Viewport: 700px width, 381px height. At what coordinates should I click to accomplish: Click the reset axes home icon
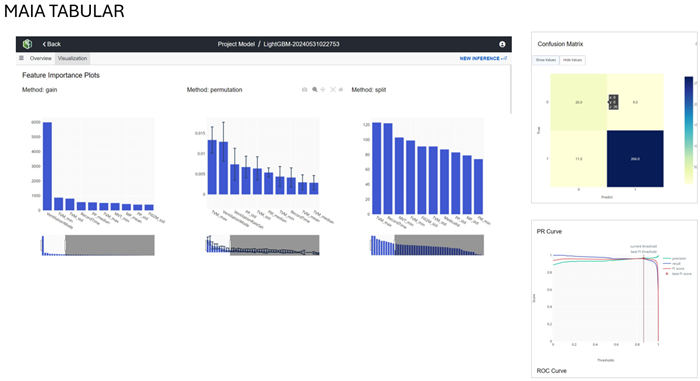[341, 90]
